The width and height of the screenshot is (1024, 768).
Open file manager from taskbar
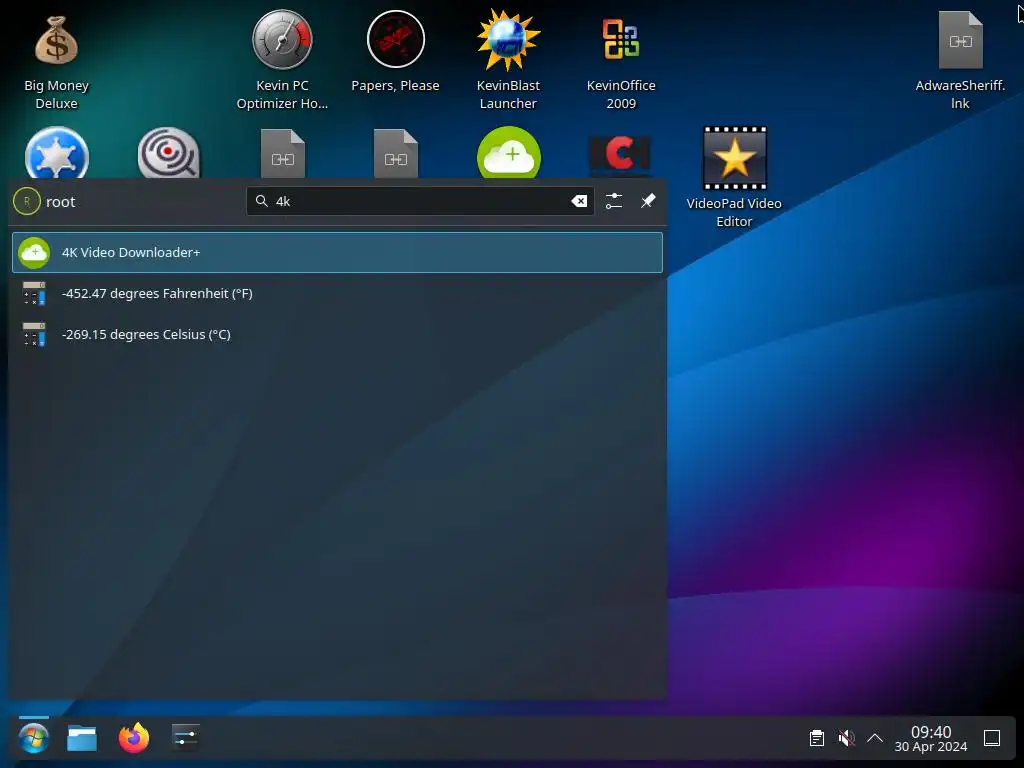(82, 739)
